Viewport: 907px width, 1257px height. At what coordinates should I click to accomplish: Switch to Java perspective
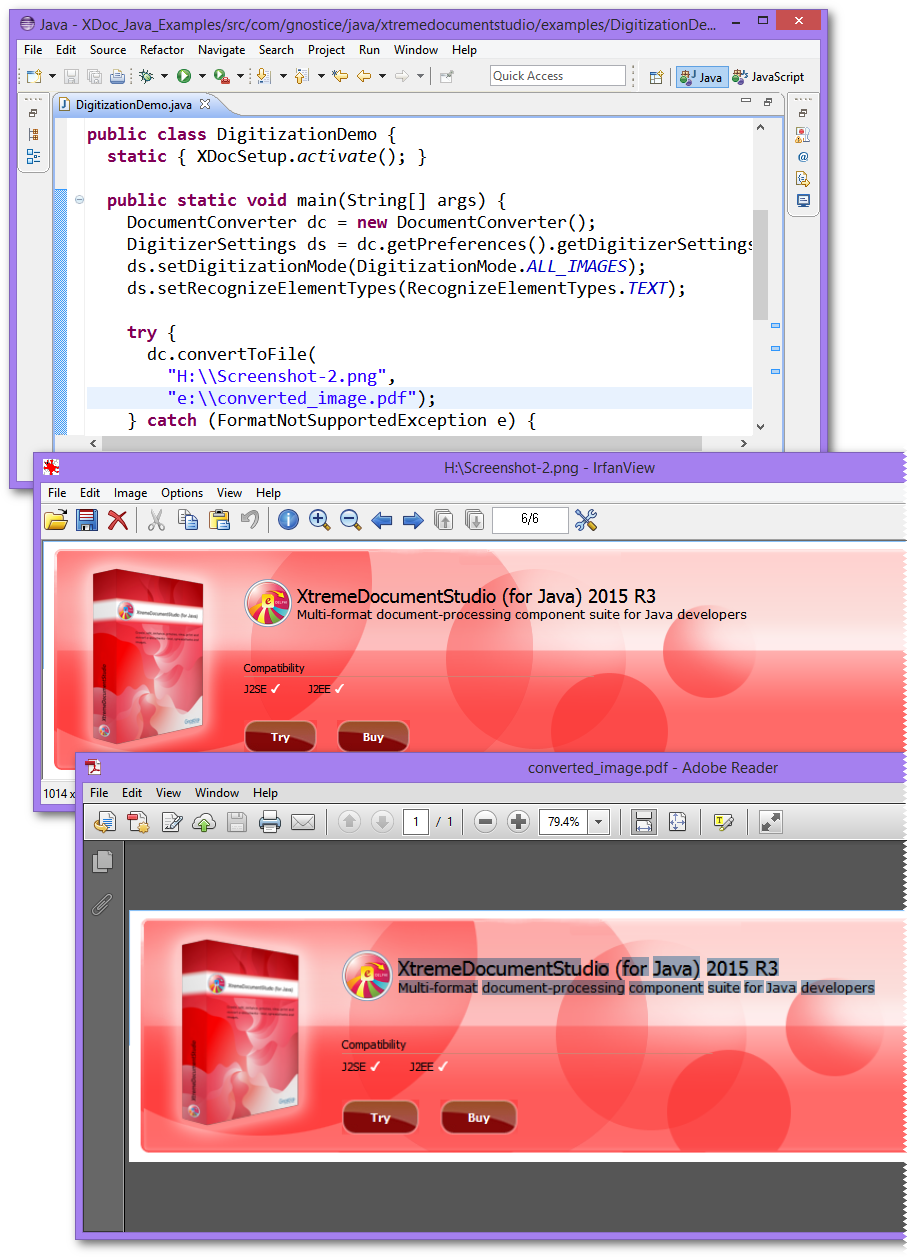click(702, 77)
